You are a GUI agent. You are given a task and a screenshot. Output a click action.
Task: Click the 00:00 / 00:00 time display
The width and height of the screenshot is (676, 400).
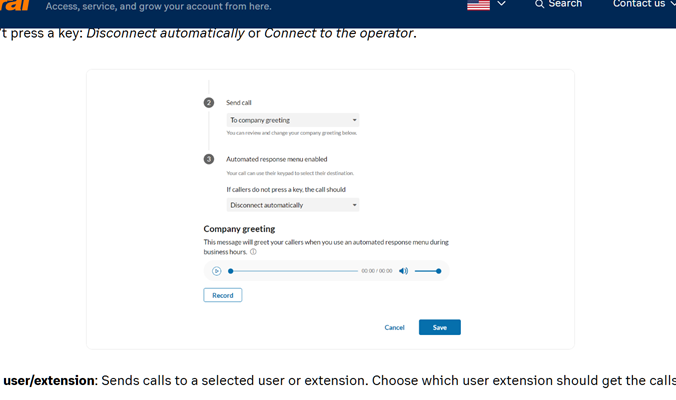[377, 271]
